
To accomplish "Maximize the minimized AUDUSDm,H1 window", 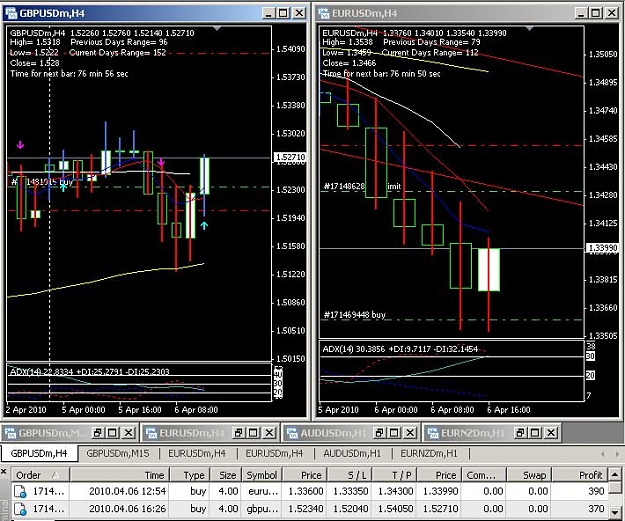I will [394, 433].
